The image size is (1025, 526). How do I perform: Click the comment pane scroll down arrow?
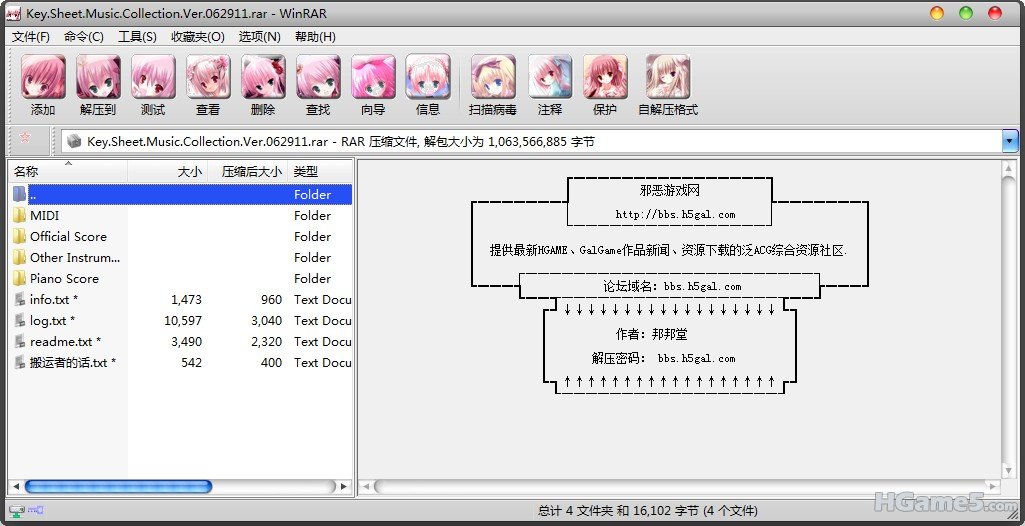pos(1007,472)
